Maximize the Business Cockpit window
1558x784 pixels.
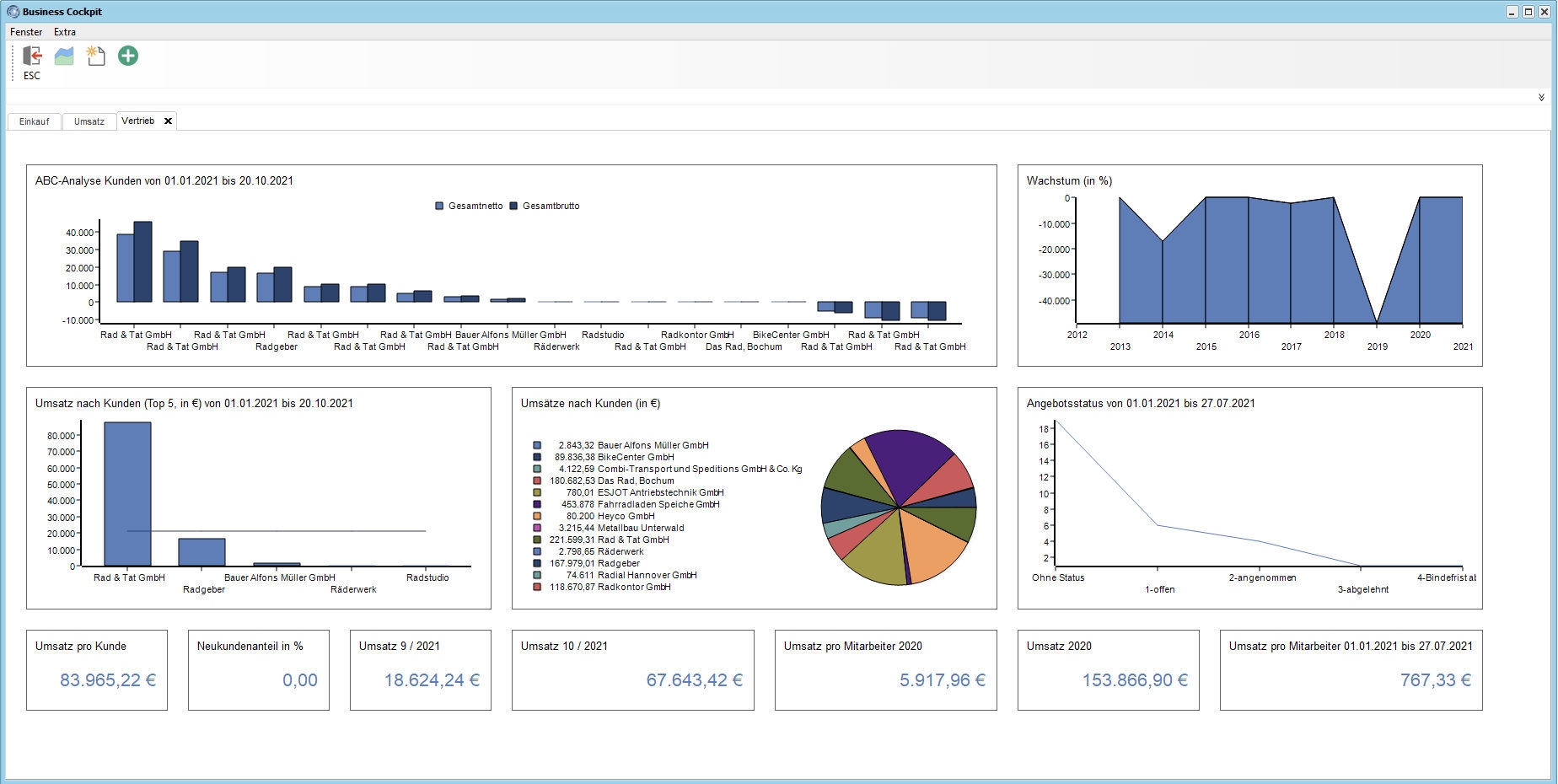click(x=1528, y=12)
